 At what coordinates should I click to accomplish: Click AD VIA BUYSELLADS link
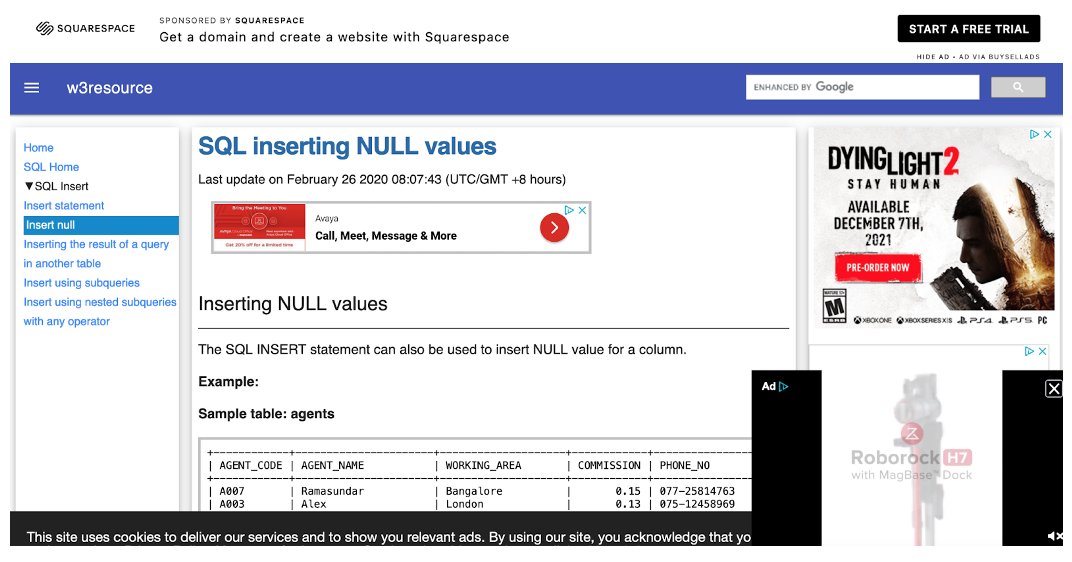[999, 57]
